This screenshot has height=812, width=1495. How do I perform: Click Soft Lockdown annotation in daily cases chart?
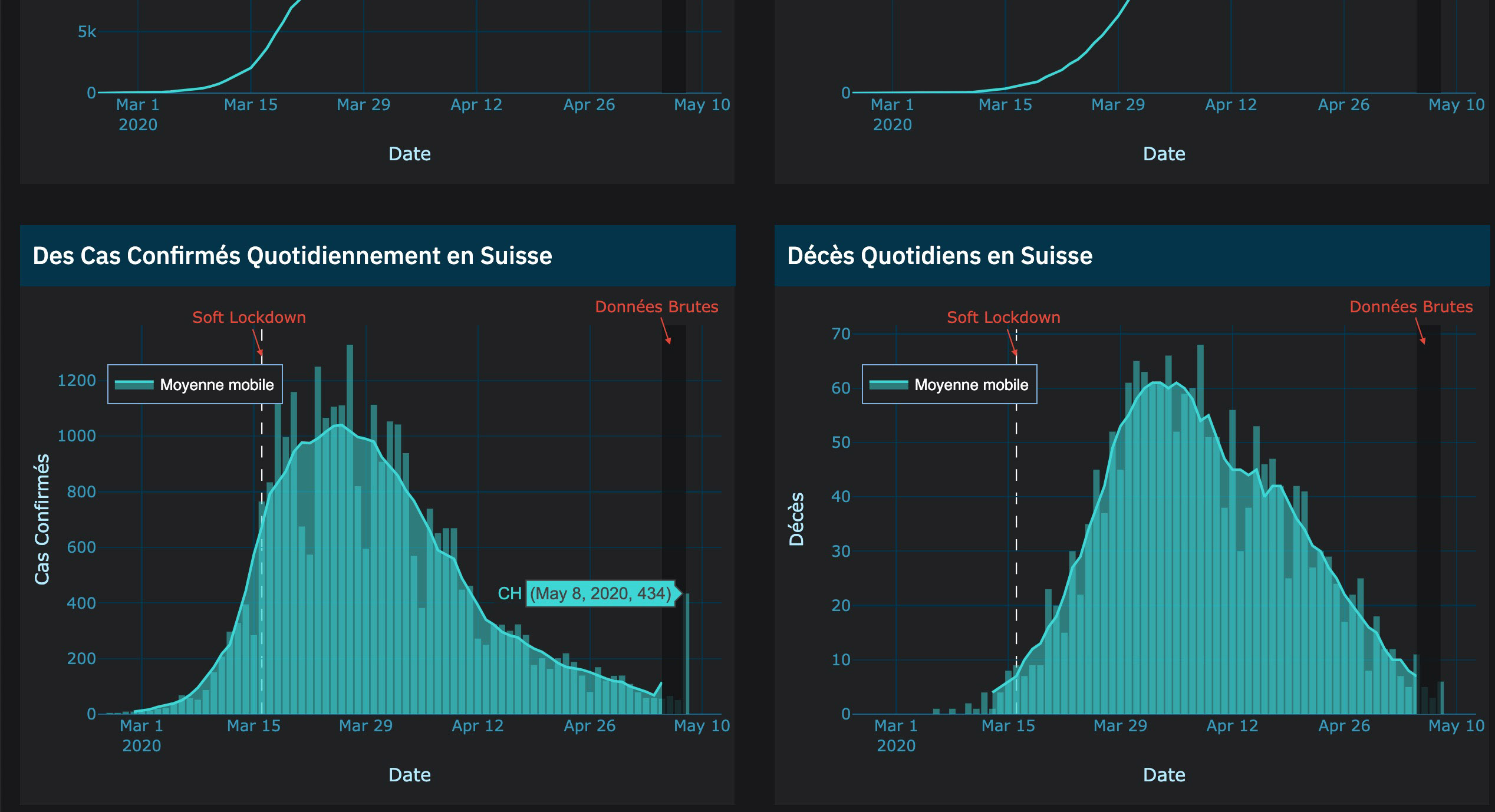coord(249,318)
